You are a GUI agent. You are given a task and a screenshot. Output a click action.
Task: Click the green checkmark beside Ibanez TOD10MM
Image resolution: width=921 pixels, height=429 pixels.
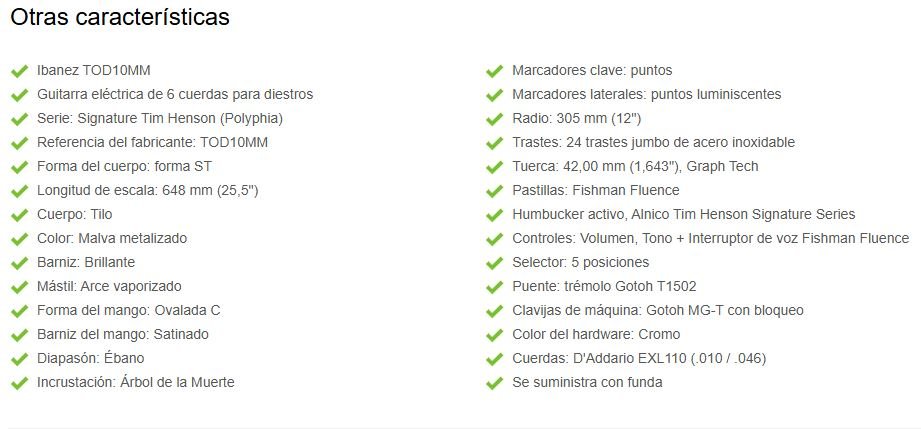19,71
